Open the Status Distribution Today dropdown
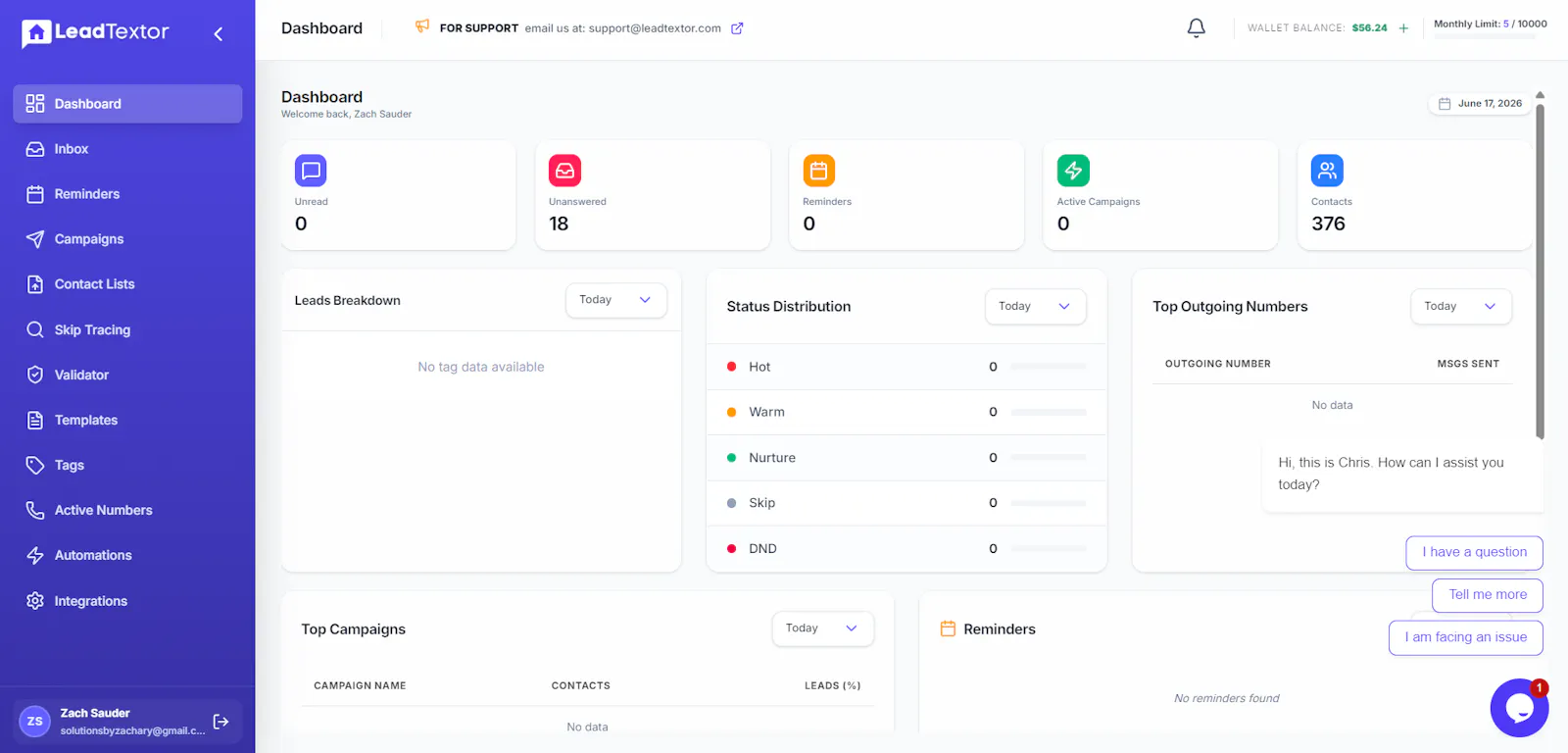Image resolution: width=1568 pixels, height=753 pixels. pos(1035,306)
